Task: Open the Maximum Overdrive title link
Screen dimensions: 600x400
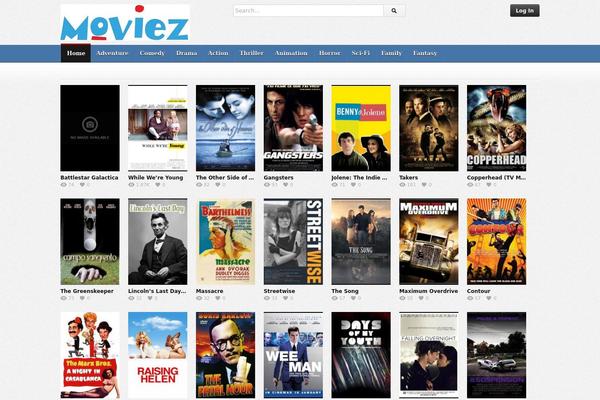Action: 429,291
